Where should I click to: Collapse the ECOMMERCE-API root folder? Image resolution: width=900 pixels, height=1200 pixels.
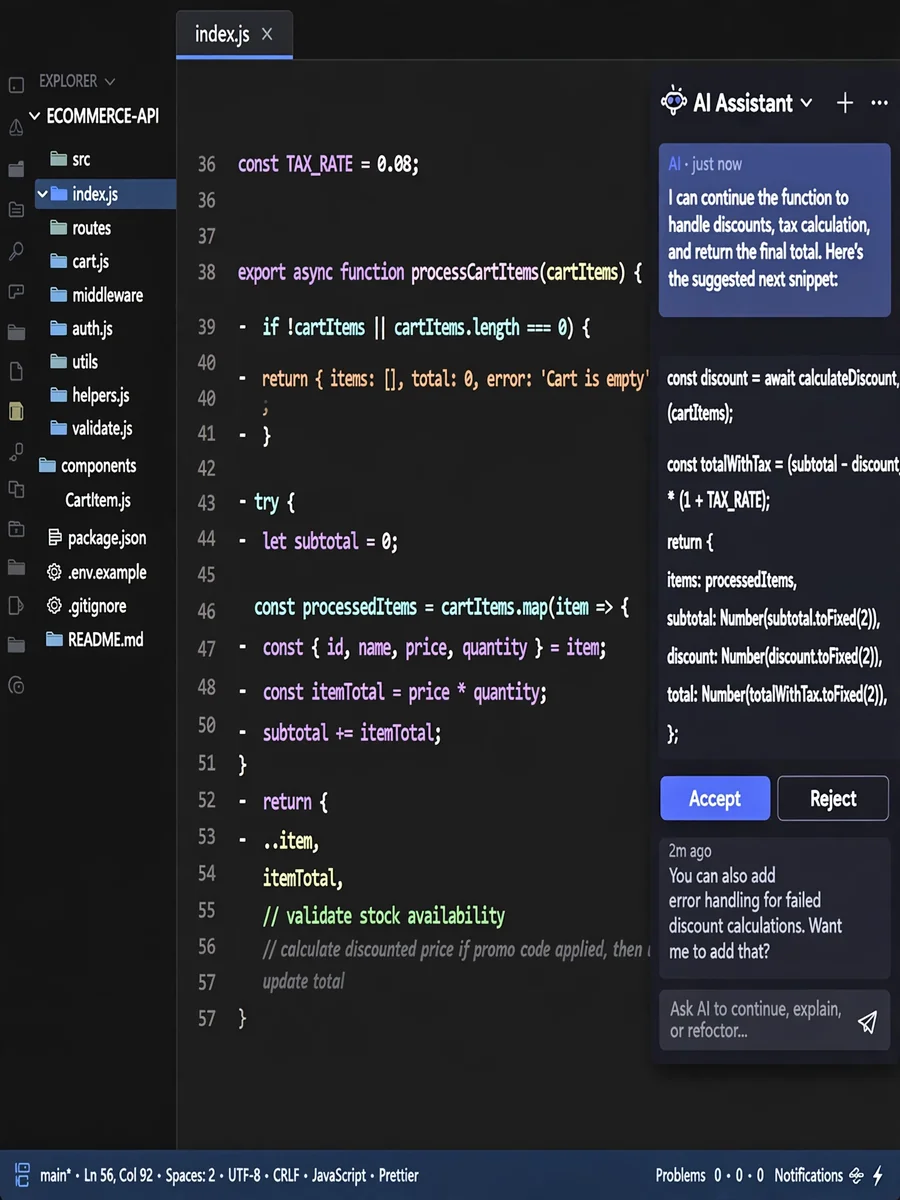point(35,116)
